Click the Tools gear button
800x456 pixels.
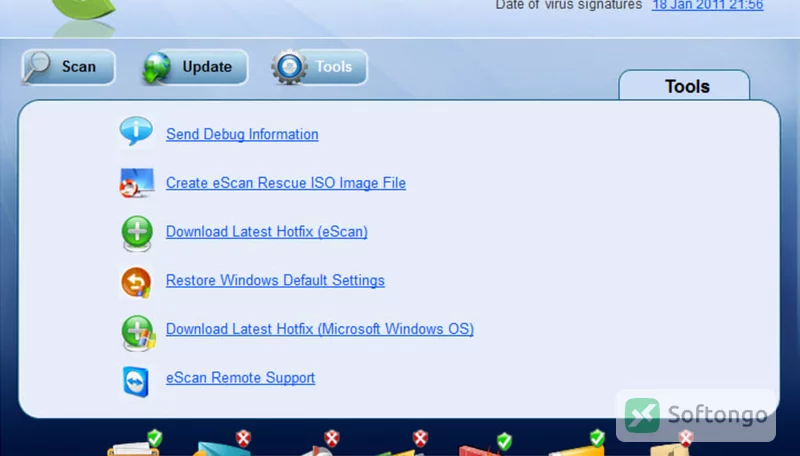[319, 67]
